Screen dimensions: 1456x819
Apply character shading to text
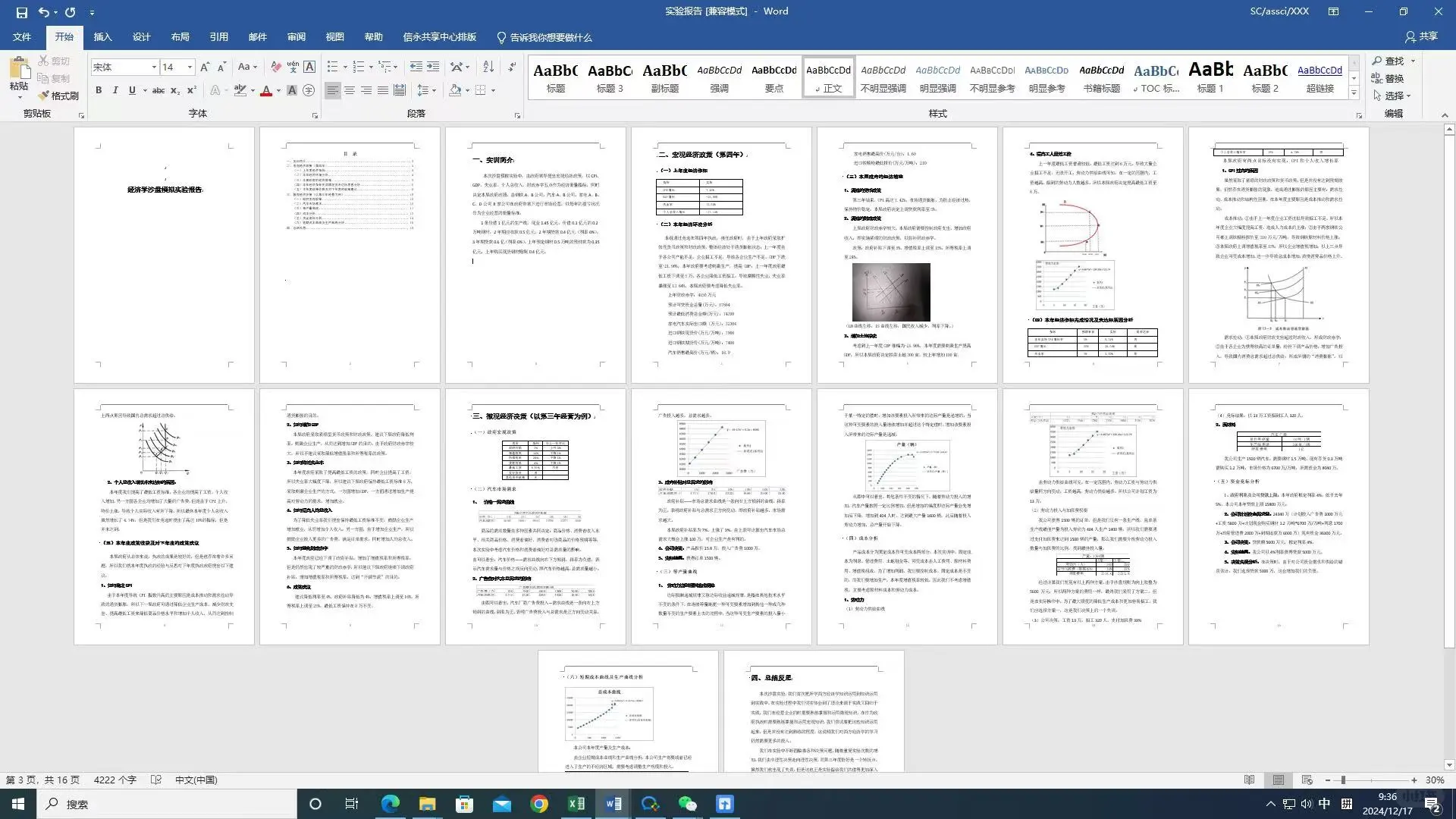[292, 90]
